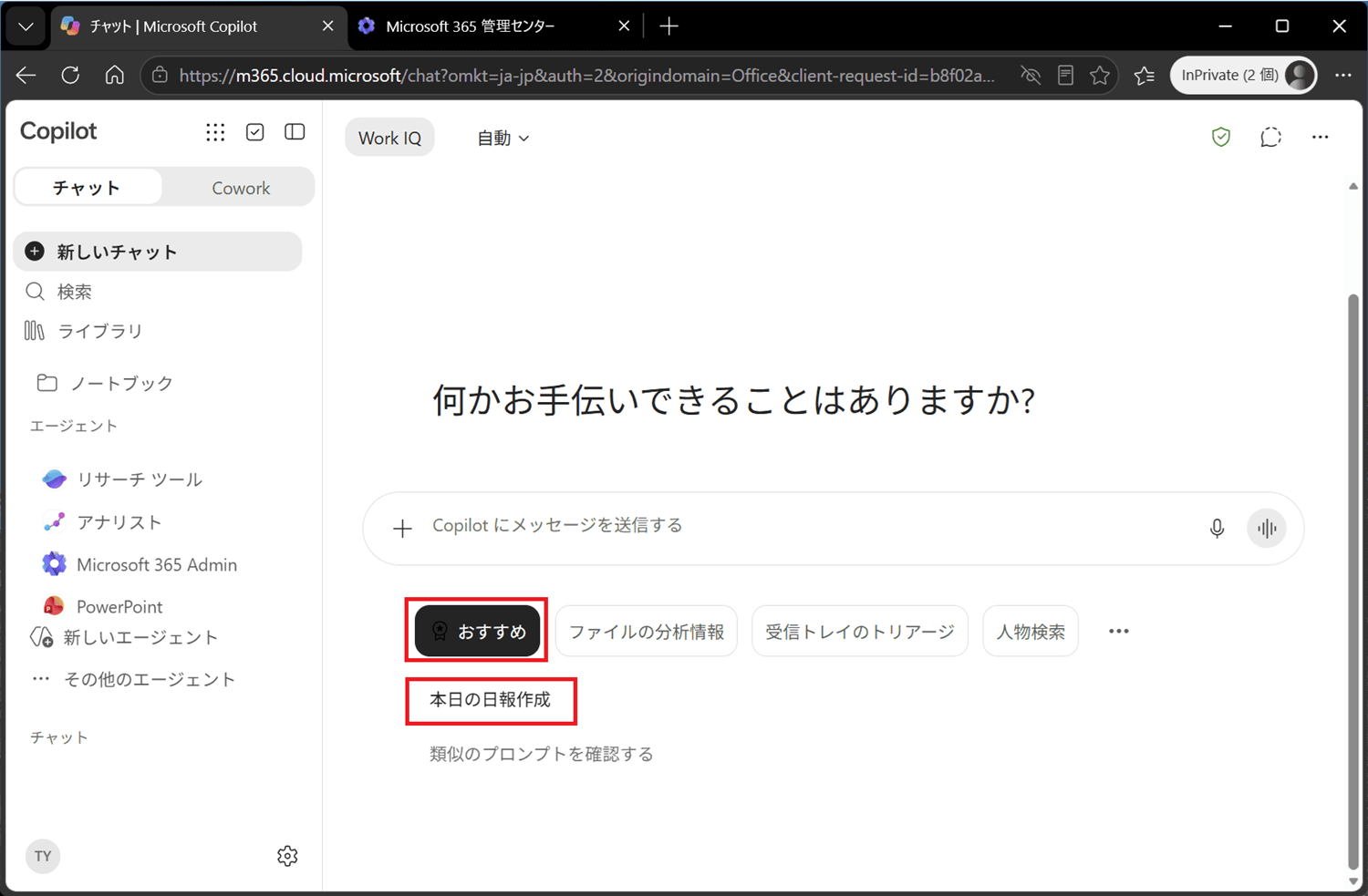
Task: Open the browser settings ellipsis menu
Action: point(1343,76)
